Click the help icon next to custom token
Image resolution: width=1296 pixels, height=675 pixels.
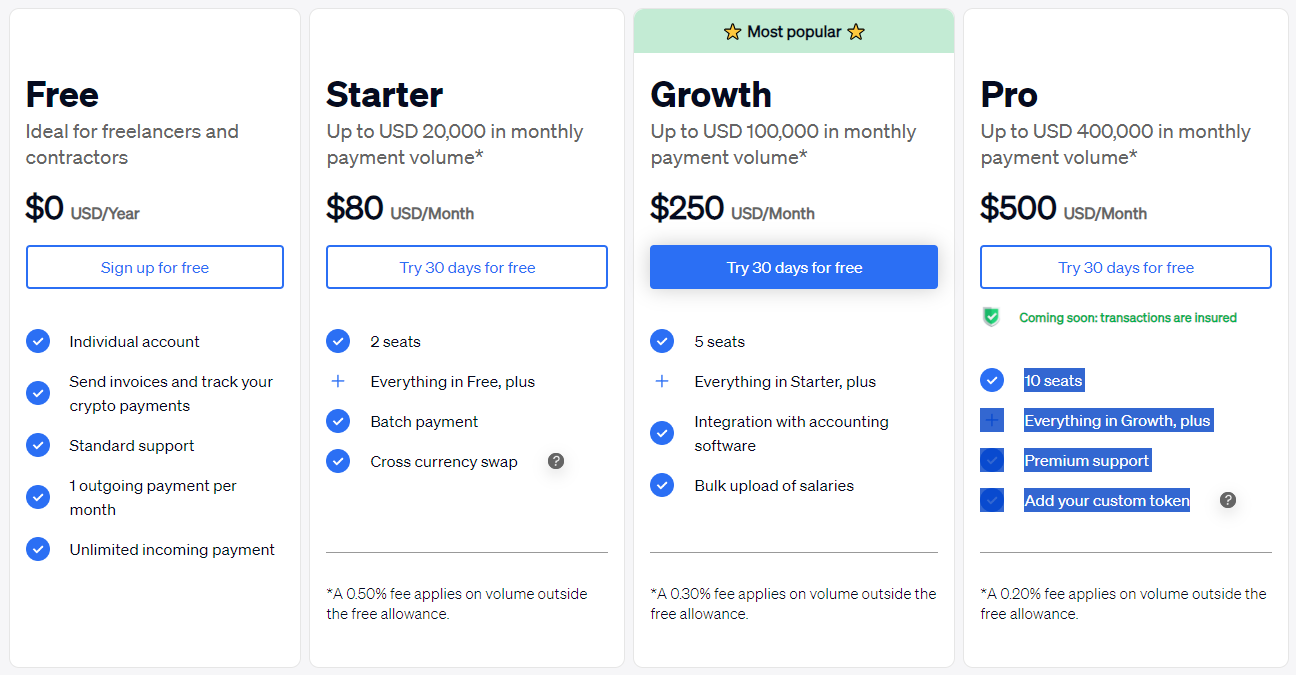pyautogui.click(x=1228, y=500)
